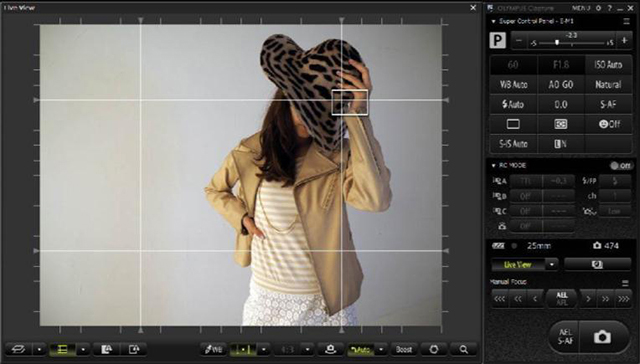The image size is (640, 364).
Task: Click the camera shutter release button
Action: [603, 337]
